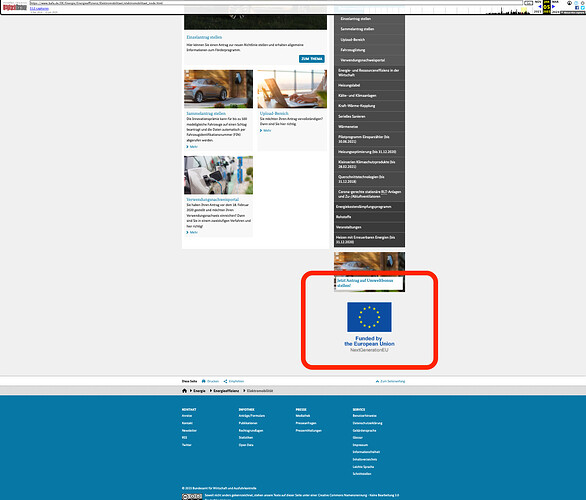Click the Energieeffizienz breadcrumb link
Viewport: 586px width, 500px height.
pos(226,391)
